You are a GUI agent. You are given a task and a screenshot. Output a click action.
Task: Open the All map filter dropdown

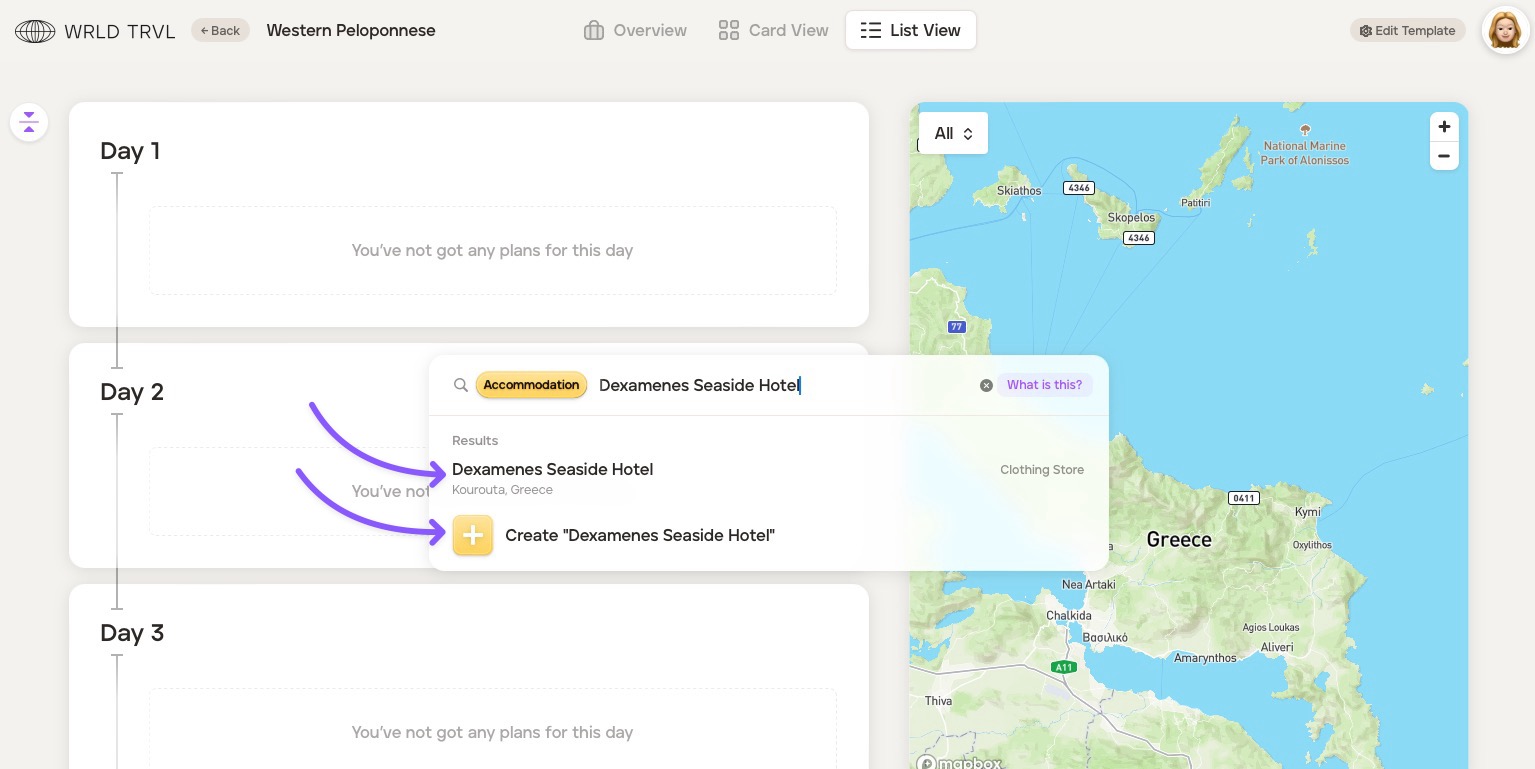click(953, 133)
